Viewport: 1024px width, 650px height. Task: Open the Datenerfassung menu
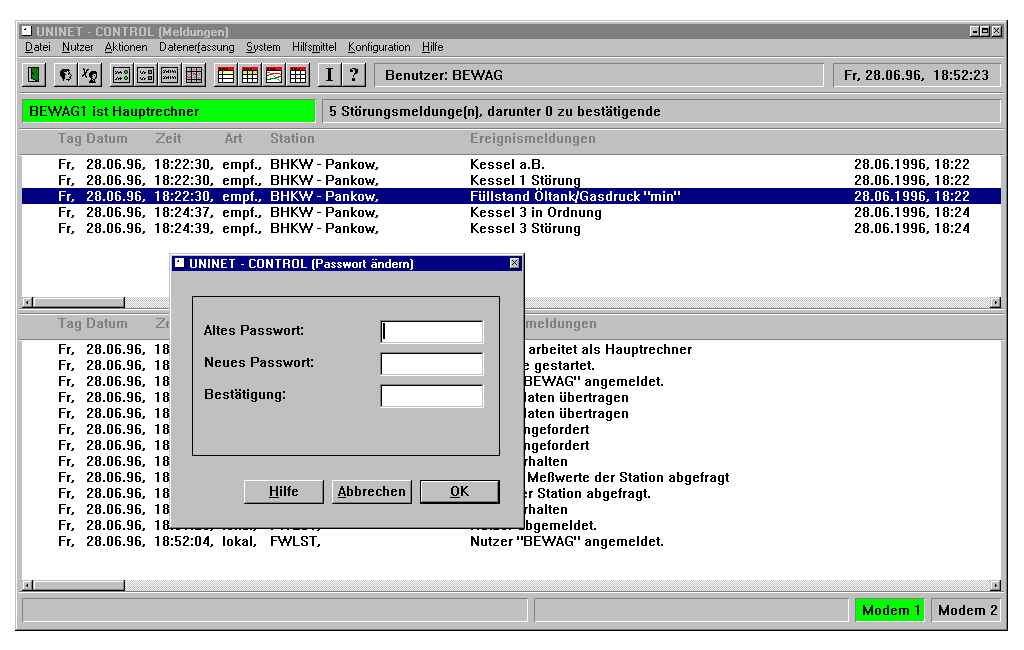197,47
